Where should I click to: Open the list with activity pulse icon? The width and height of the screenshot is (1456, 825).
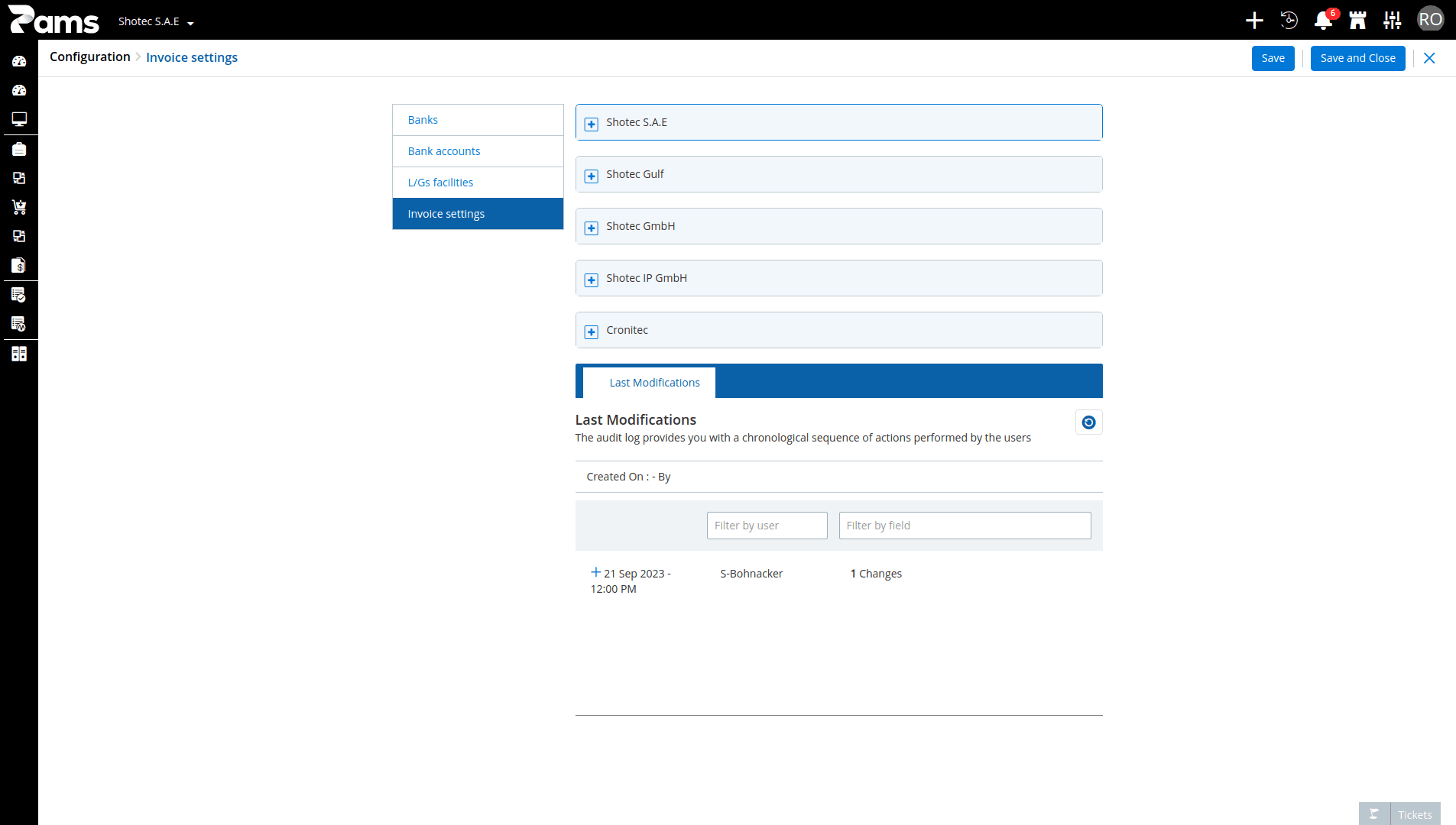[x=19, y=324]
